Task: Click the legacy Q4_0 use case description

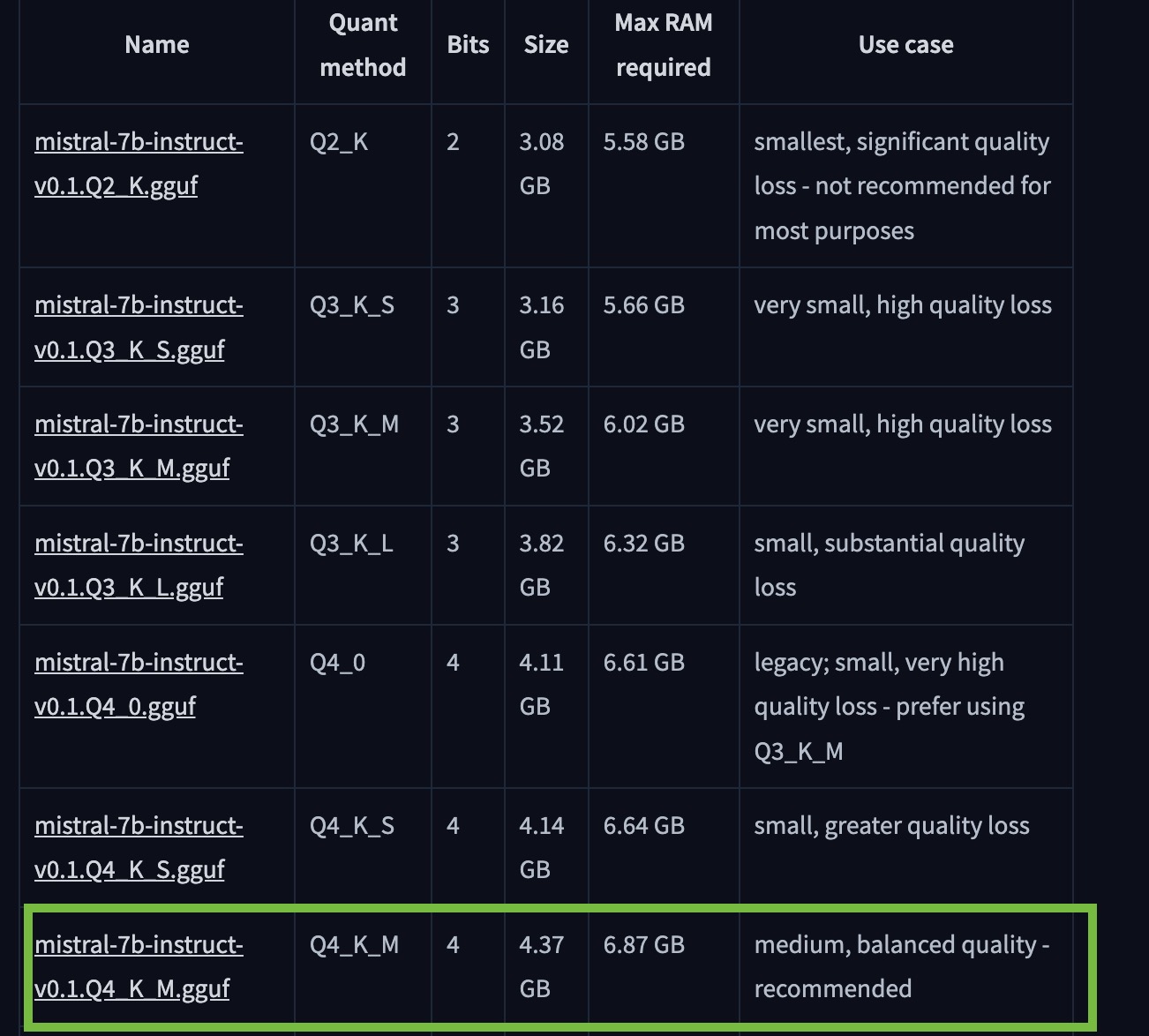Action: 890,707
